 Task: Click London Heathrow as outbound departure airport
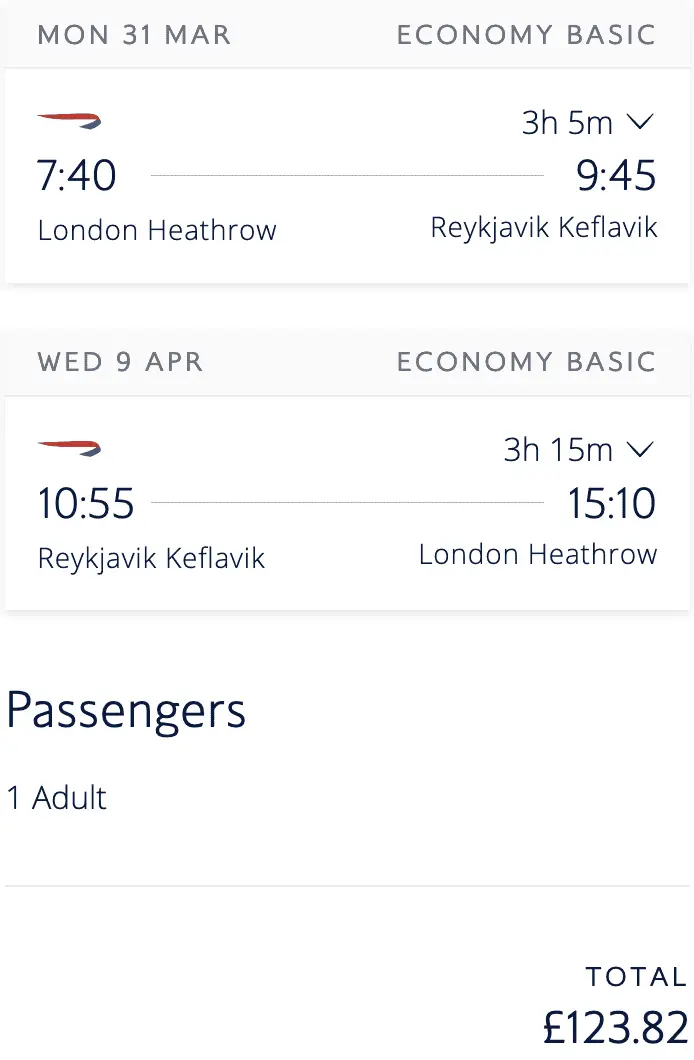[x=157, y=230]
